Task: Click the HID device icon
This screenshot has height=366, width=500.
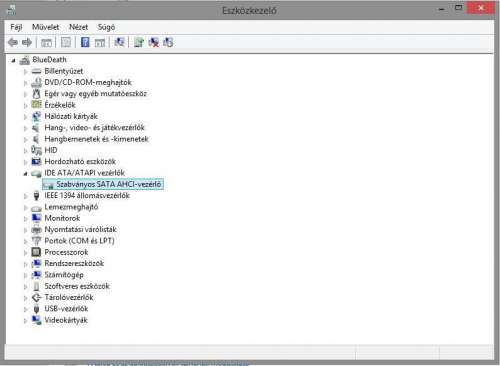Action: coord(36,150)
